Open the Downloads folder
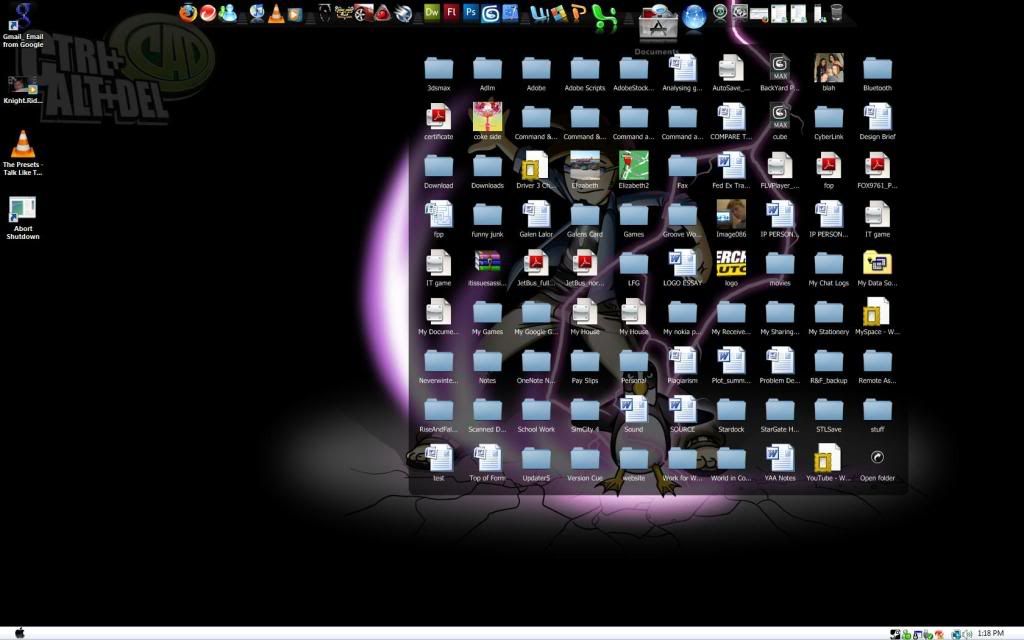Image resolution: width=1024 pixels, height=640 pixels. [x=487, y=172]
